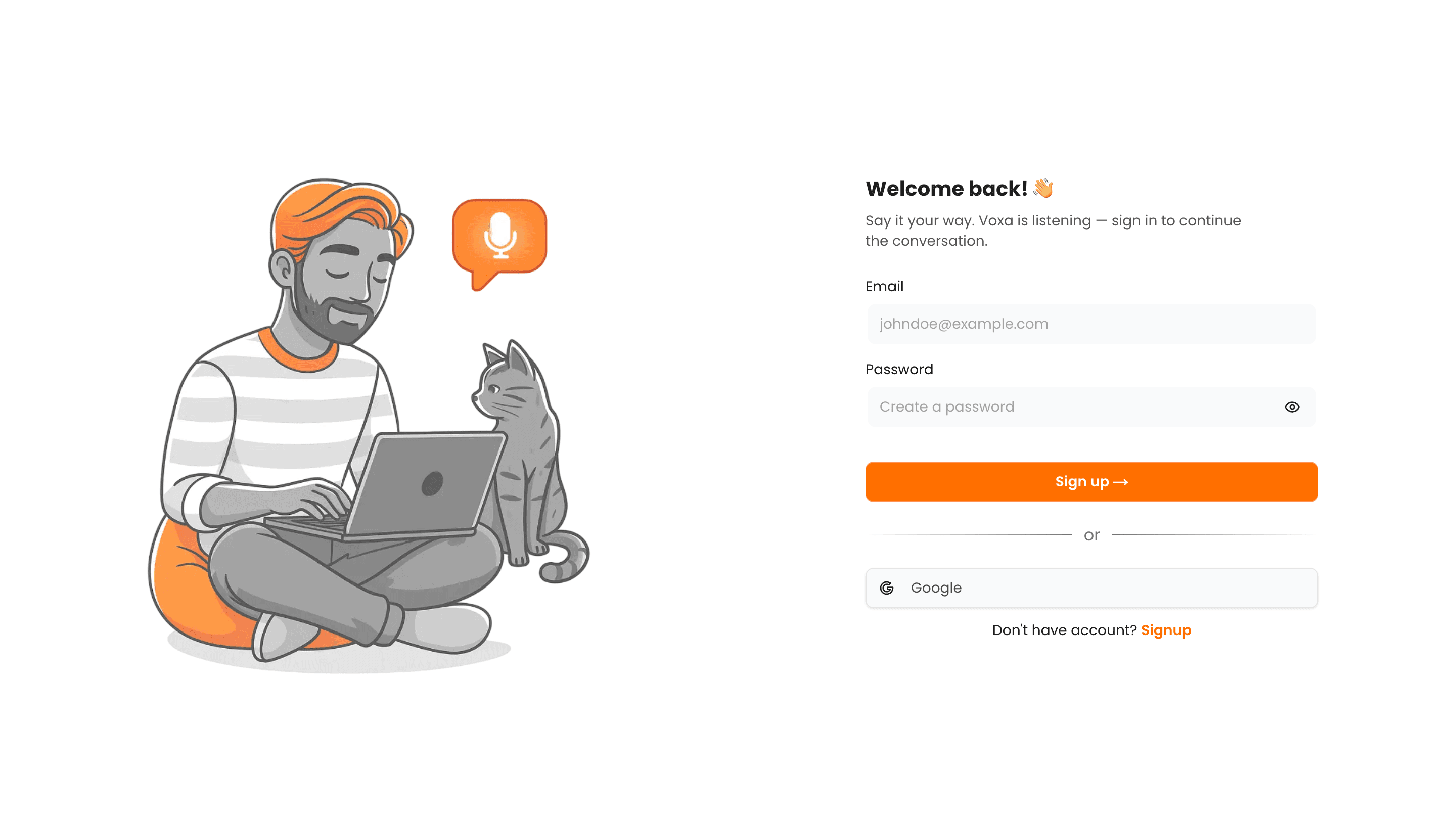Image resolution: width=1456 pixels, height=813 pixels.
Task: Click the Google G logo icon
Action: (887, 588)
